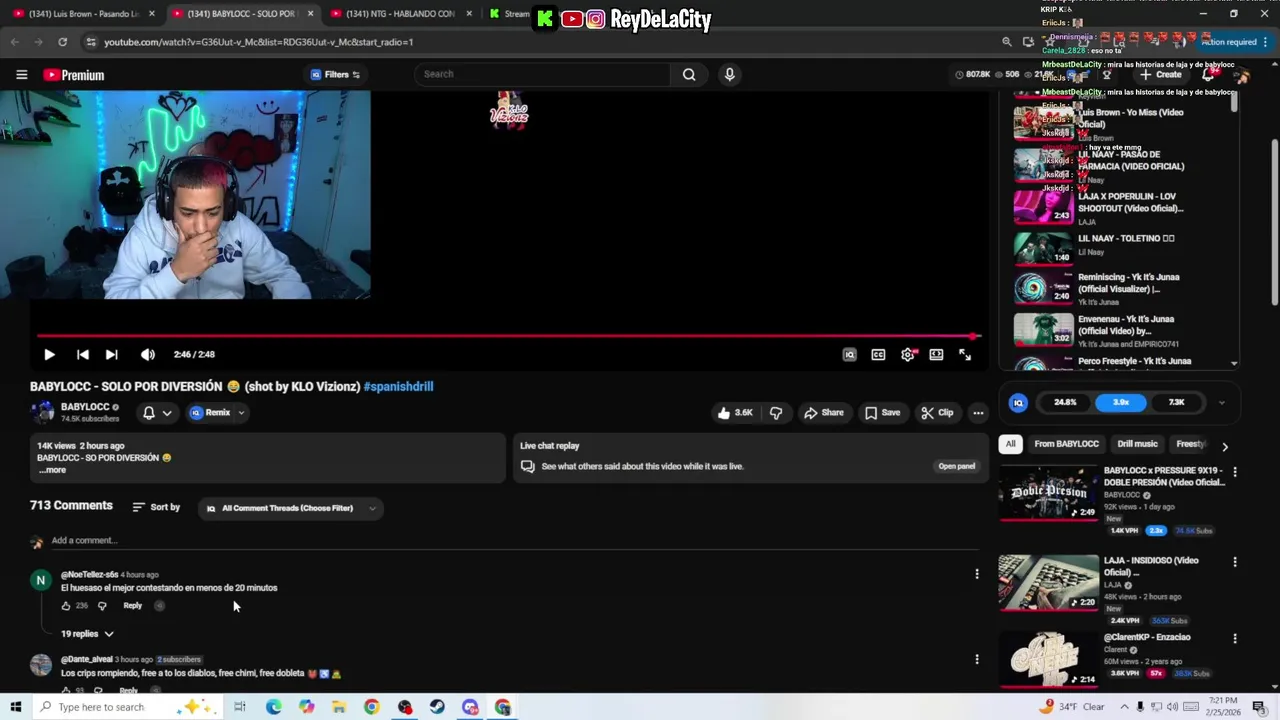Open the Filters dropdown in header
This screenshot has height=720, width=1280.
[335, 74]
